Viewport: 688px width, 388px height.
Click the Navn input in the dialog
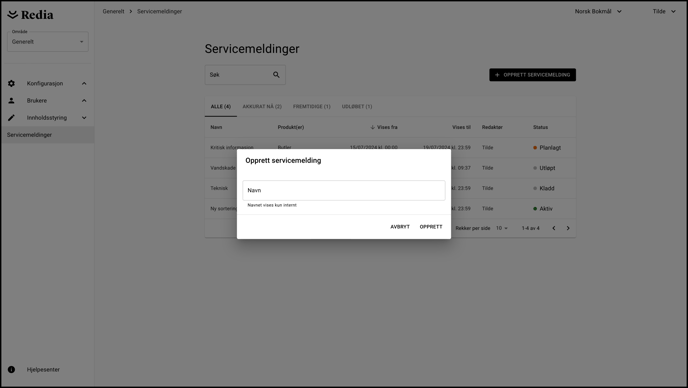point(344,190)
